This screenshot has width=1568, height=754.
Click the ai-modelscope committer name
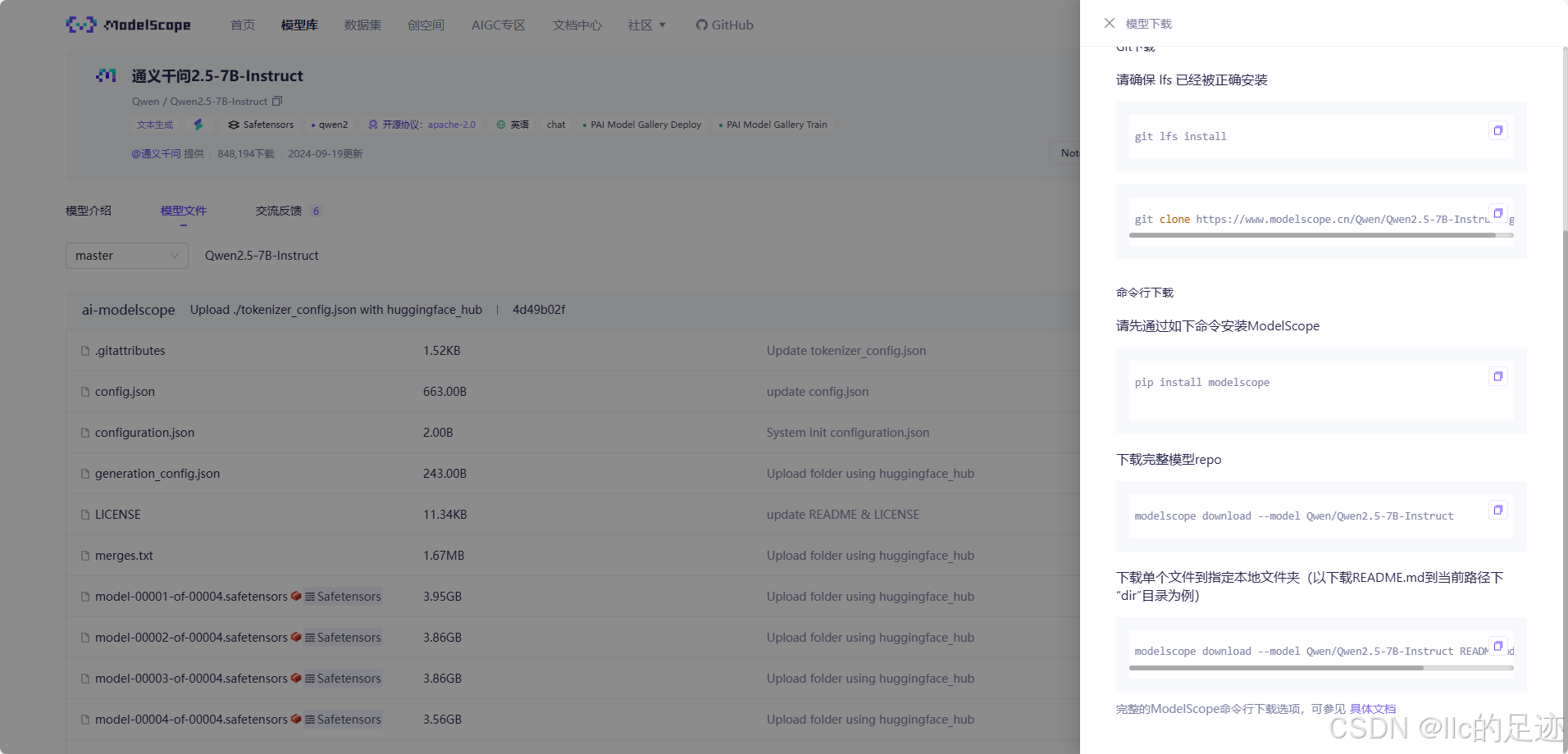click(x=128, y=310)
